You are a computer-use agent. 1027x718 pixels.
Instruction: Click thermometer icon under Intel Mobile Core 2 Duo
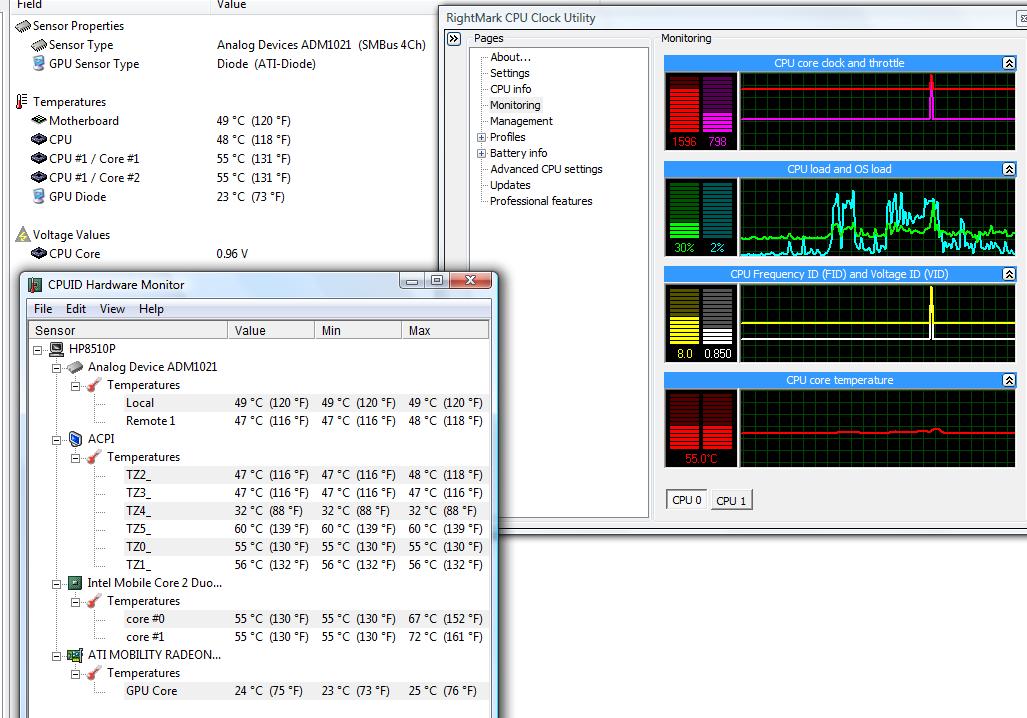[x=94, y=601]
